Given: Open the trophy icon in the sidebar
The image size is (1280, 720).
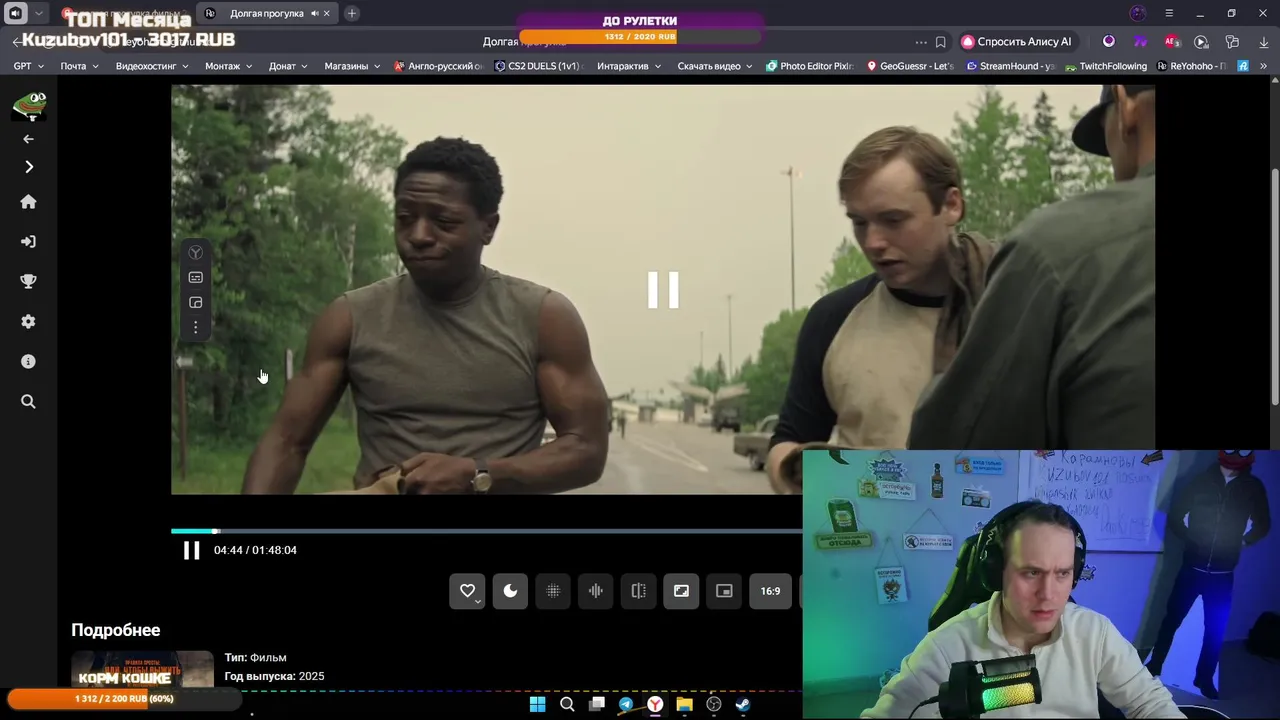Looking at the screenshot, I should point(28,282).
